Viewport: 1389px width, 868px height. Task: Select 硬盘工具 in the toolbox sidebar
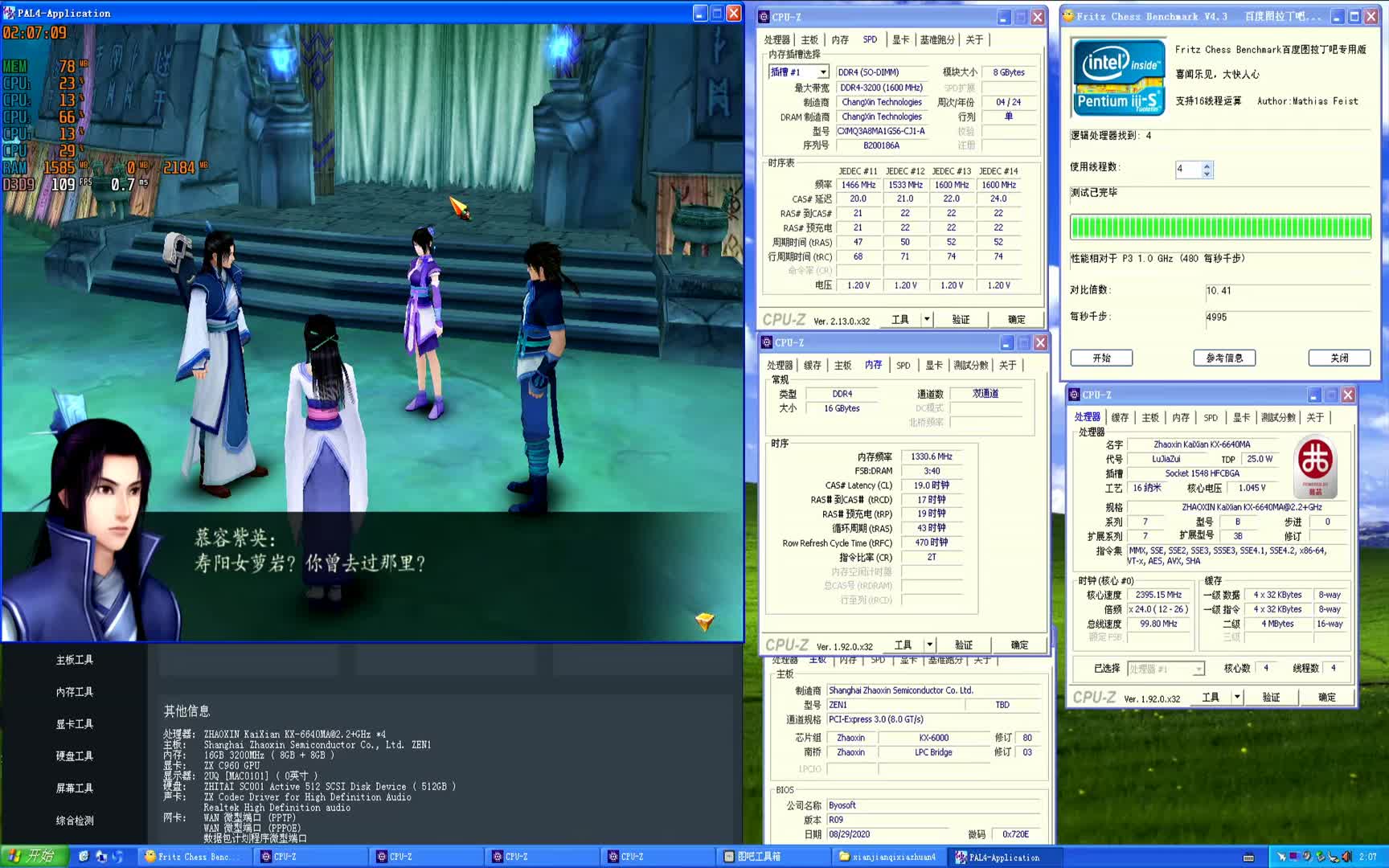tap(75, 756)
